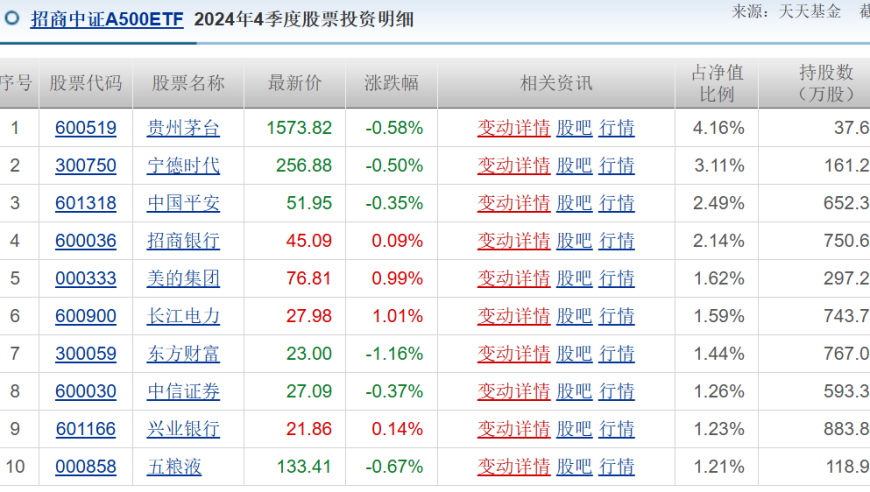The image size is (870, 492).
Task: Open 行情 for 招商银行 row
Action: pos(616,241)
